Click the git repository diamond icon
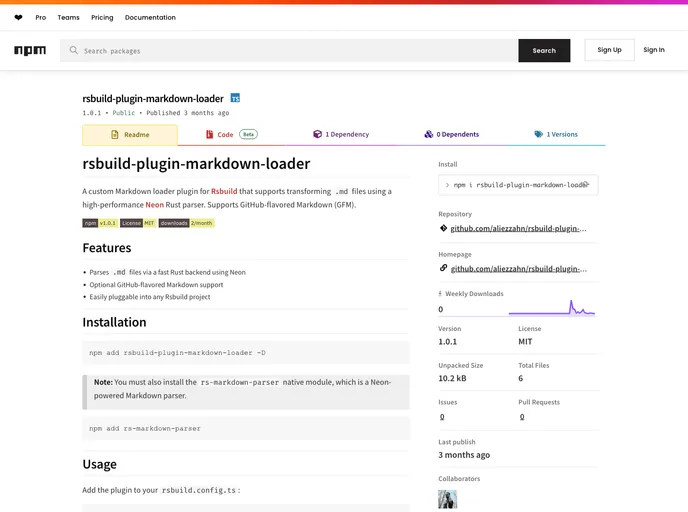 443,228
